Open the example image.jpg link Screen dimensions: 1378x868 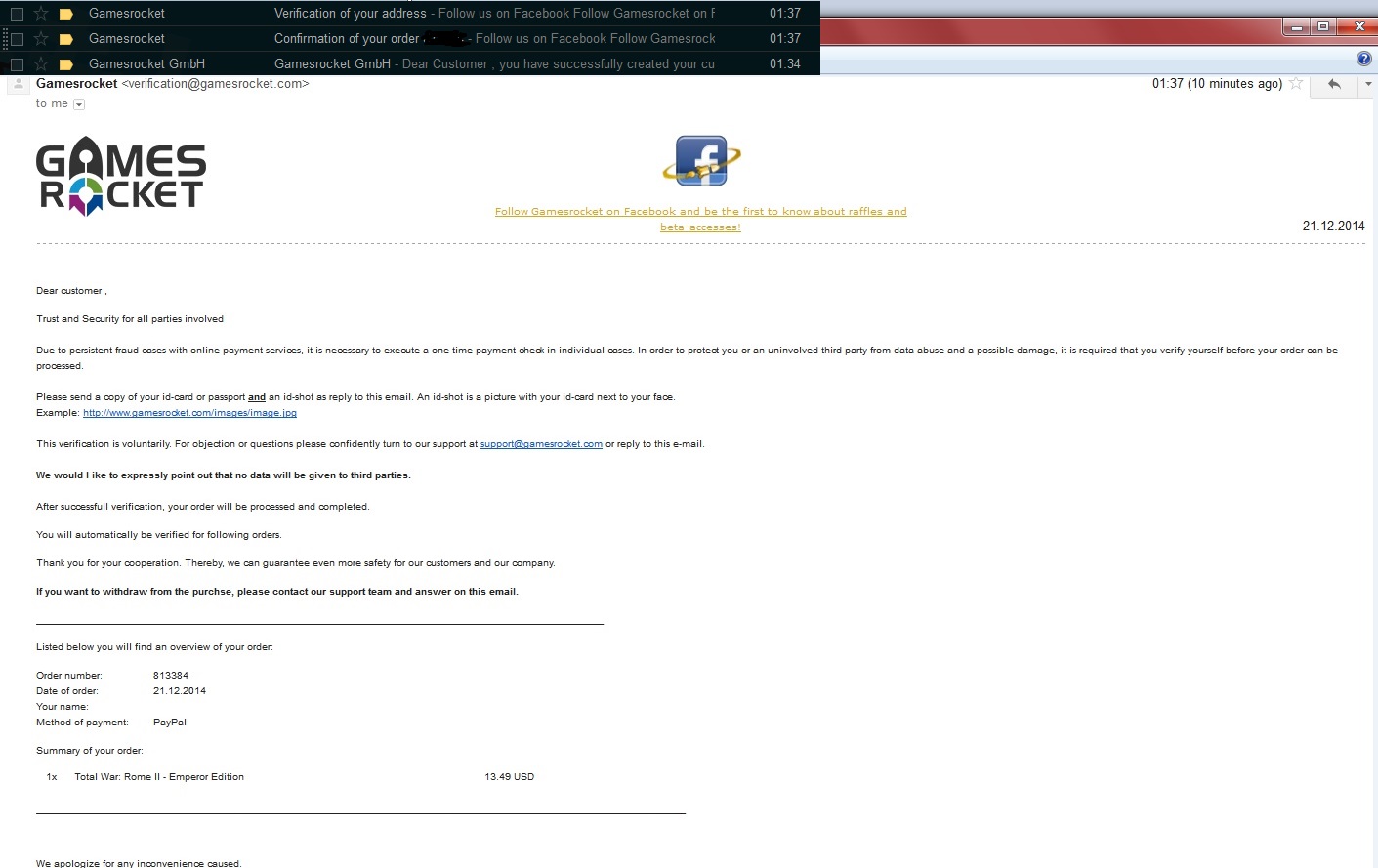pyautogui.click(x=189, y=413)
